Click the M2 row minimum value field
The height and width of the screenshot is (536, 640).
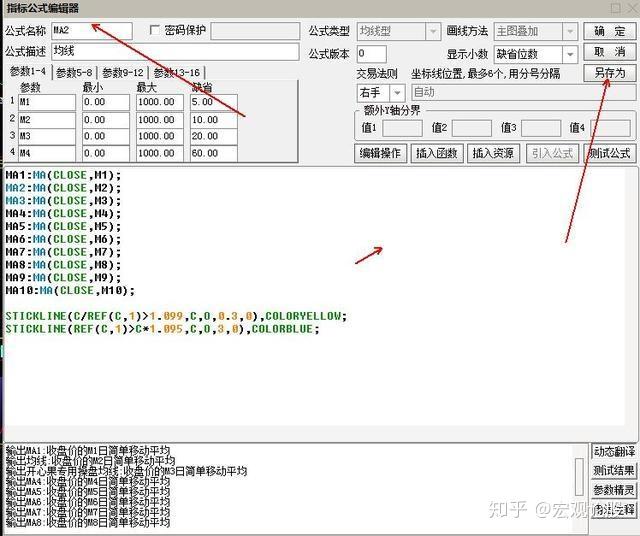106,120
